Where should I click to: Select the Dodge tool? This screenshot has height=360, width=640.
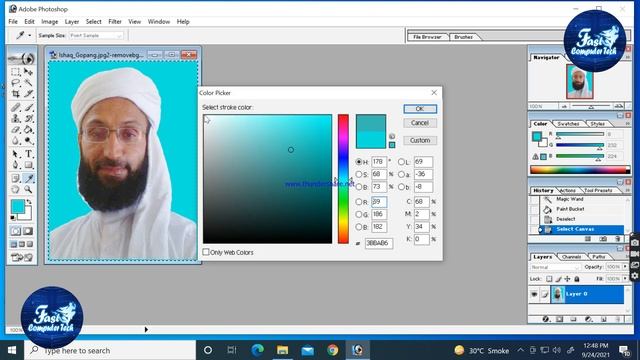coord(28,141)
